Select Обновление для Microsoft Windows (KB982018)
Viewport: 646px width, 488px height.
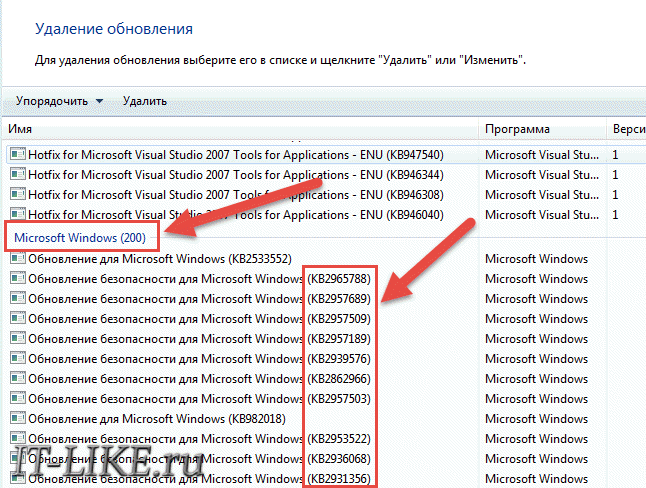tap(157, 419)
